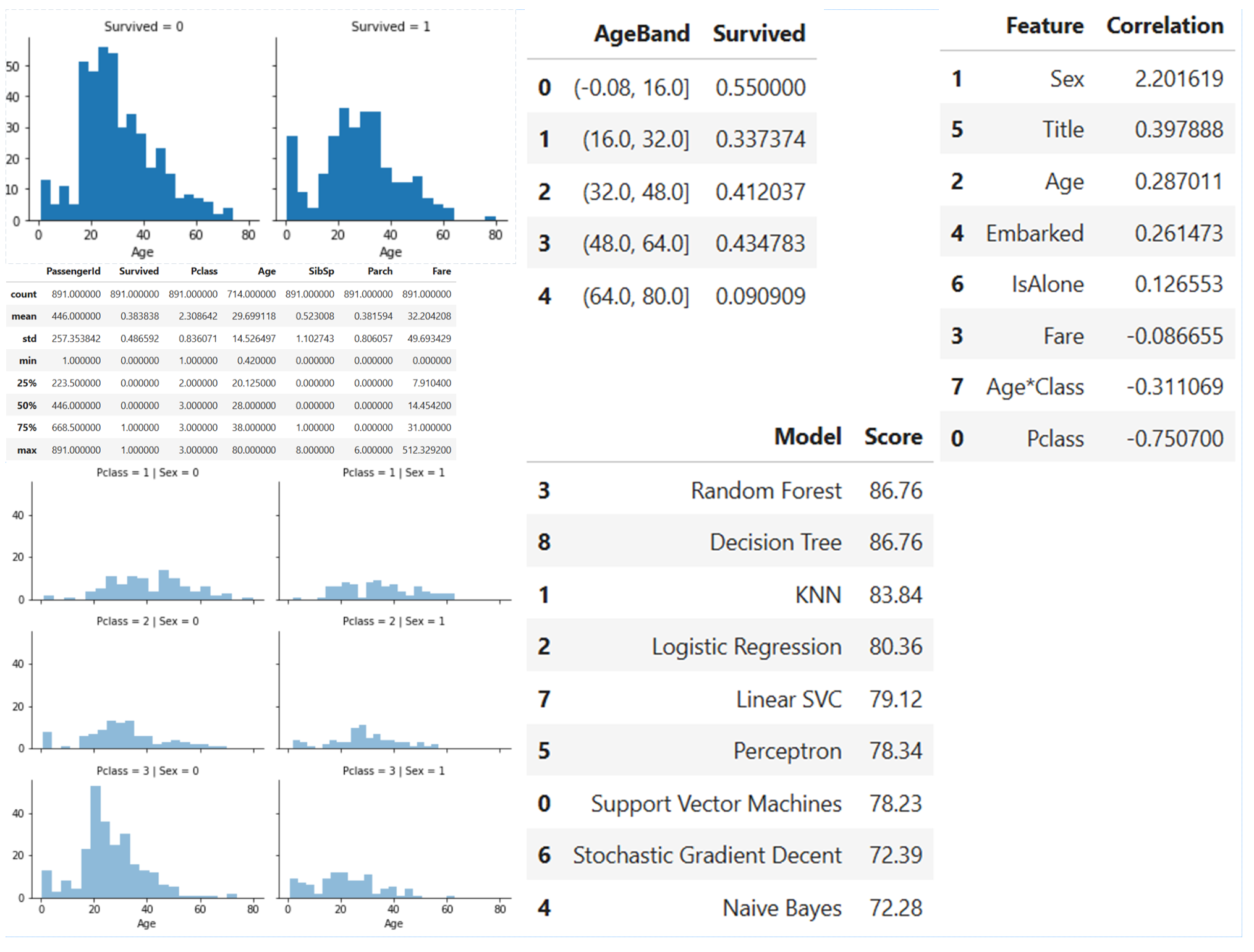Select the KNN model name
Screen dimensions: 1254x952
818,595
